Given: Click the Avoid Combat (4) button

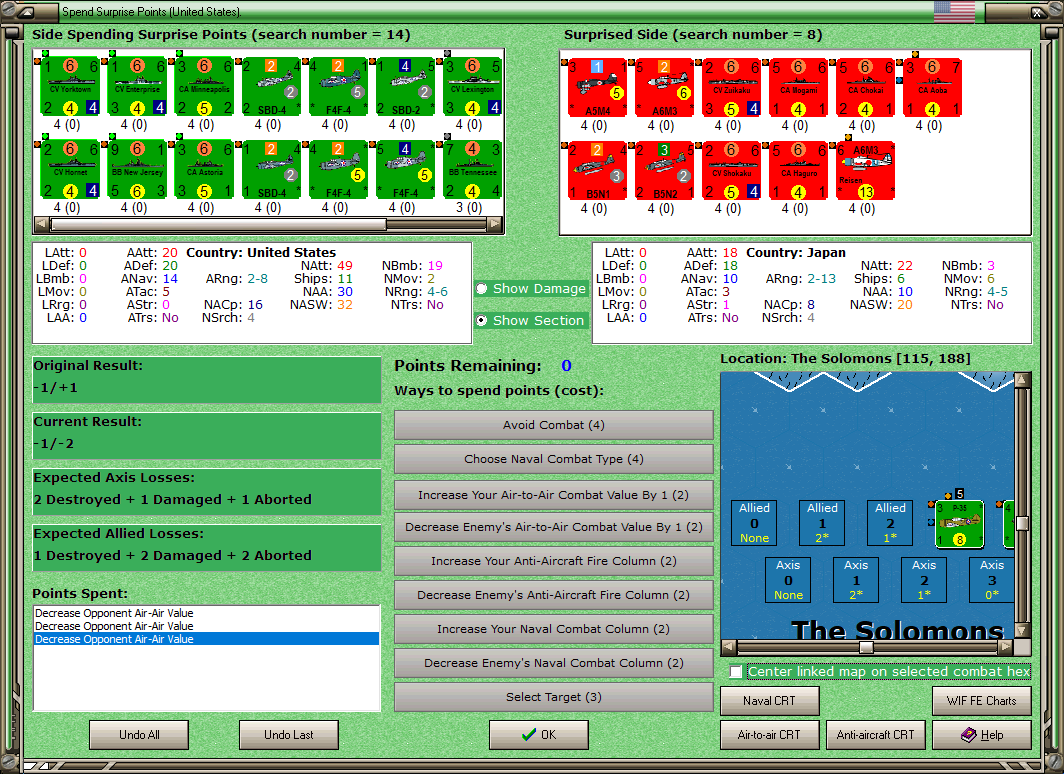Looking at the screenshot, I should coord(554,425).
